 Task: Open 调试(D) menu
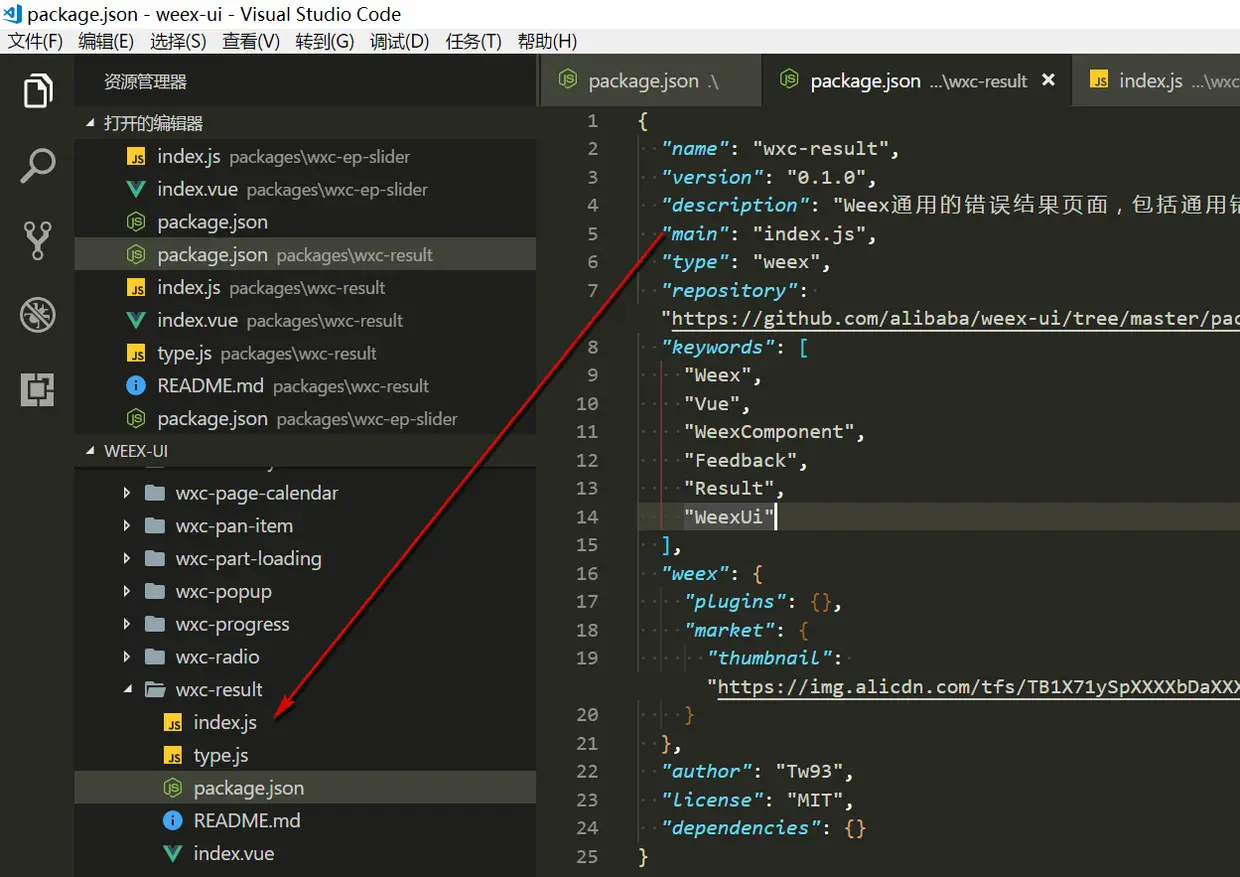pyautogui.click(x=399, y=41)
